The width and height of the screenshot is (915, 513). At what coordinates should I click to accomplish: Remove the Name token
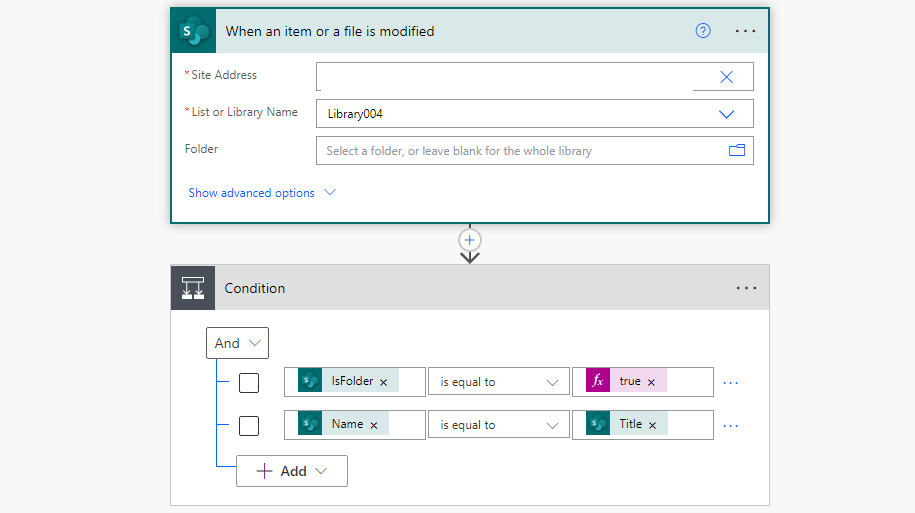pos(373,425)
